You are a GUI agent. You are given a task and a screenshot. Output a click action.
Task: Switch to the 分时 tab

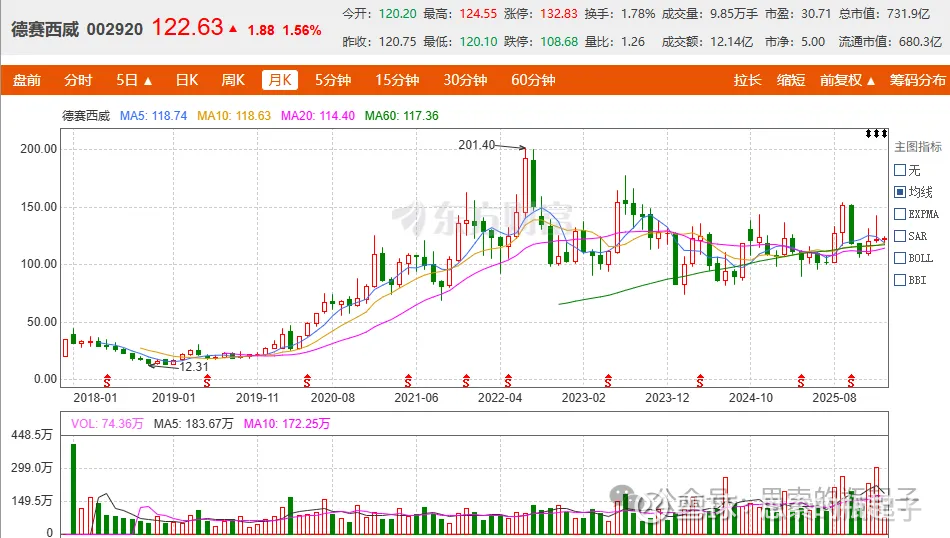[x=78, y=80]
